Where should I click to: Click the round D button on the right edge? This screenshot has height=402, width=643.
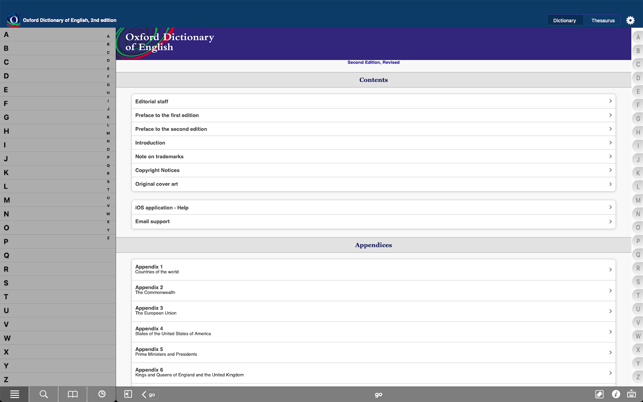[638, 78]
